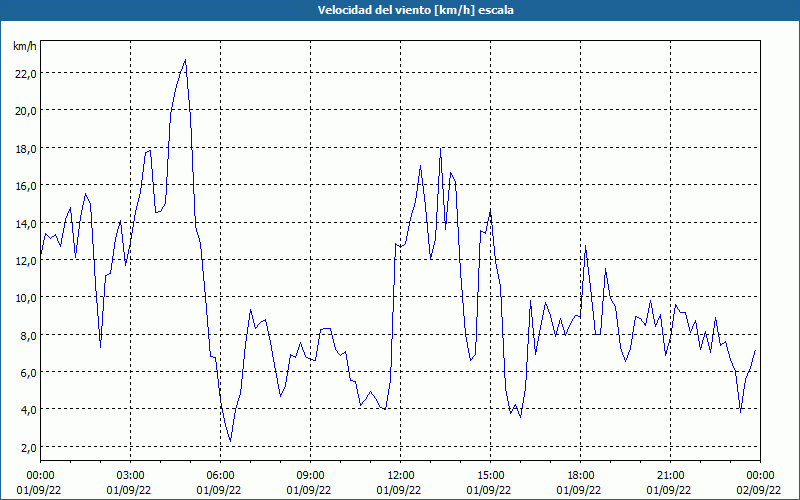The image size is (800, 500).
Task: Click the 20,0 value on the y-axis
Action: [x=26, y=111]
